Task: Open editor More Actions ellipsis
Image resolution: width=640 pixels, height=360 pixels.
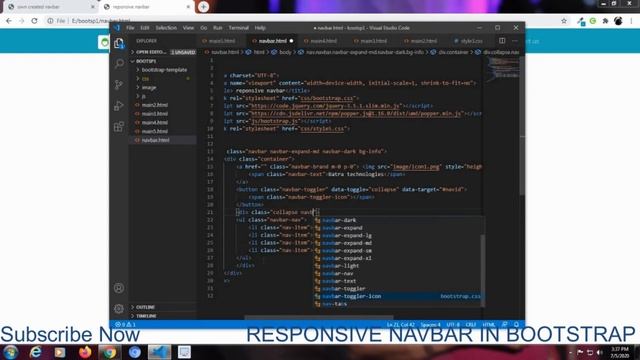Action: coord(515,41)
